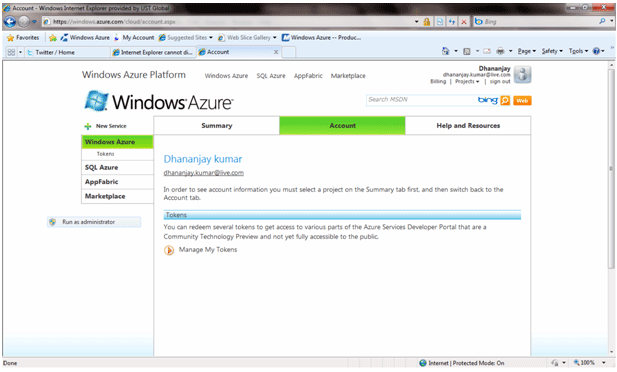Open the Windows Azure favorites bar link
This screenshot has height=372, width=617.
(85, 38)
